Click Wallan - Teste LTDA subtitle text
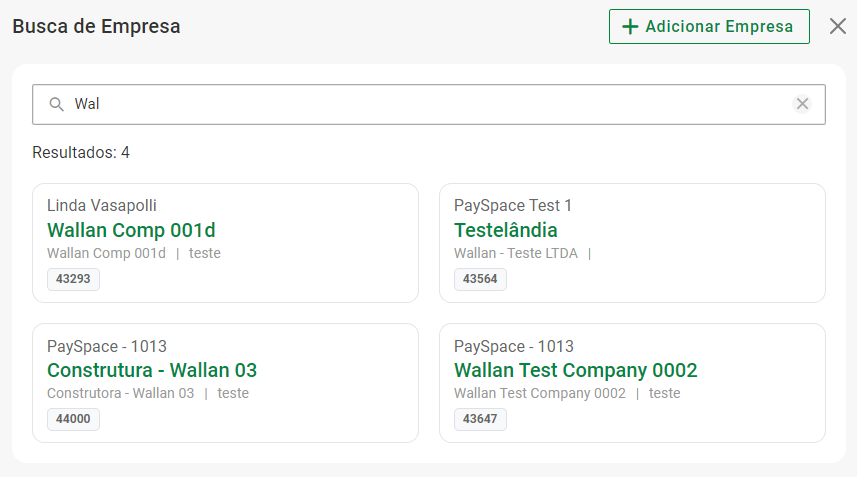Image resolution: width=857 pixels, height=477 pixels. 516,253
